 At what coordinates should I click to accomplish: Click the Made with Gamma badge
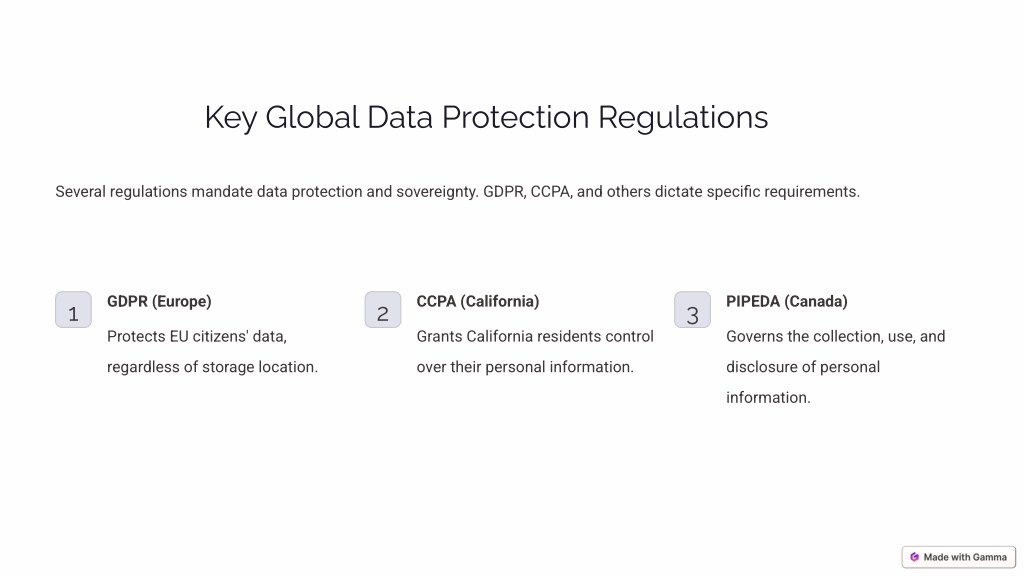coord(959,557)
